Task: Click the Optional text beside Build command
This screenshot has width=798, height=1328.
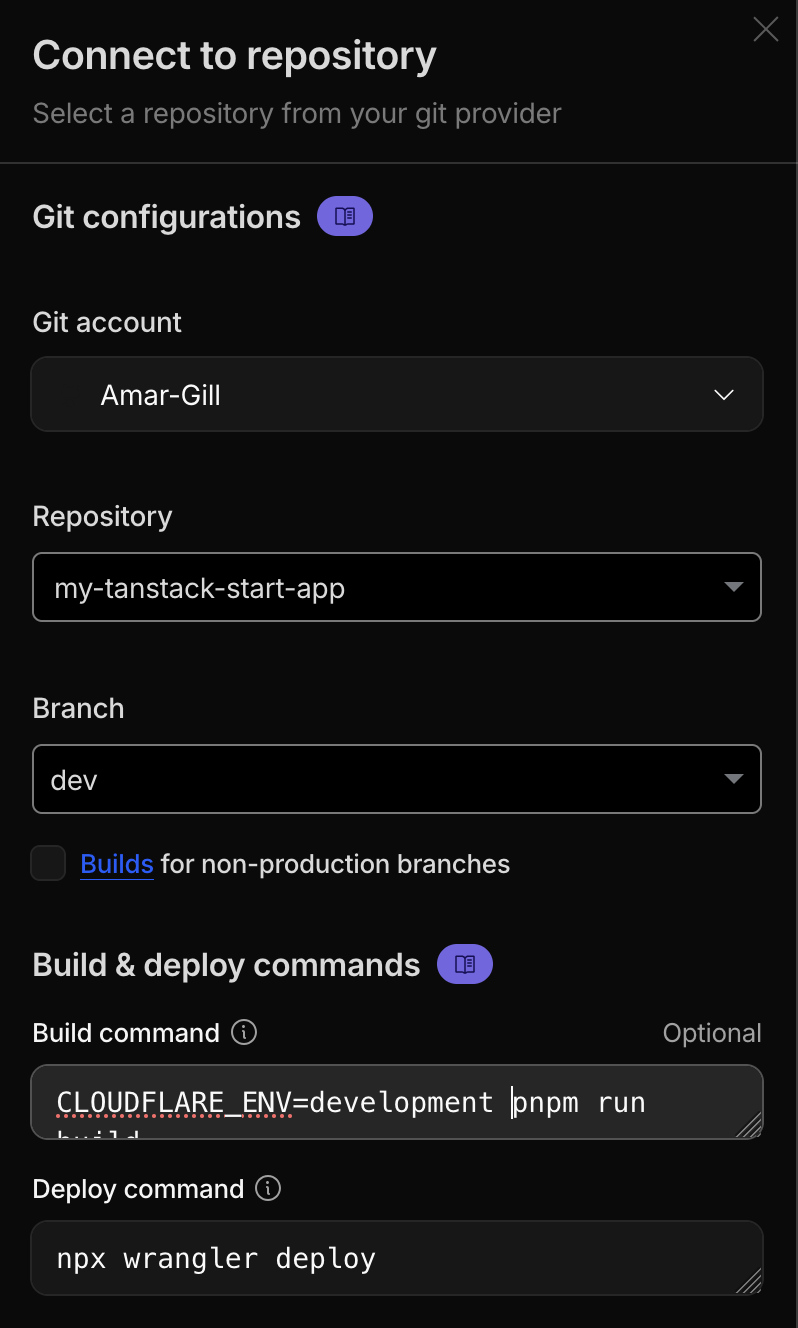Action: pyautogui.click(x=712, y=1033)
